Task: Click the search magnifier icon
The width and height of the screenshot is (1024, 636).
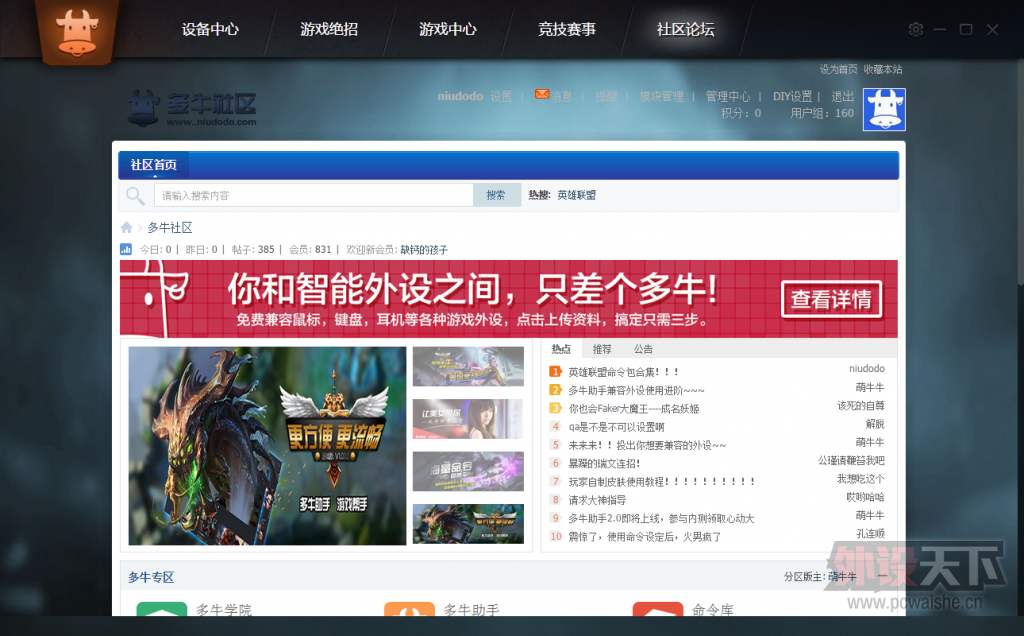Action: coord(135,195)
